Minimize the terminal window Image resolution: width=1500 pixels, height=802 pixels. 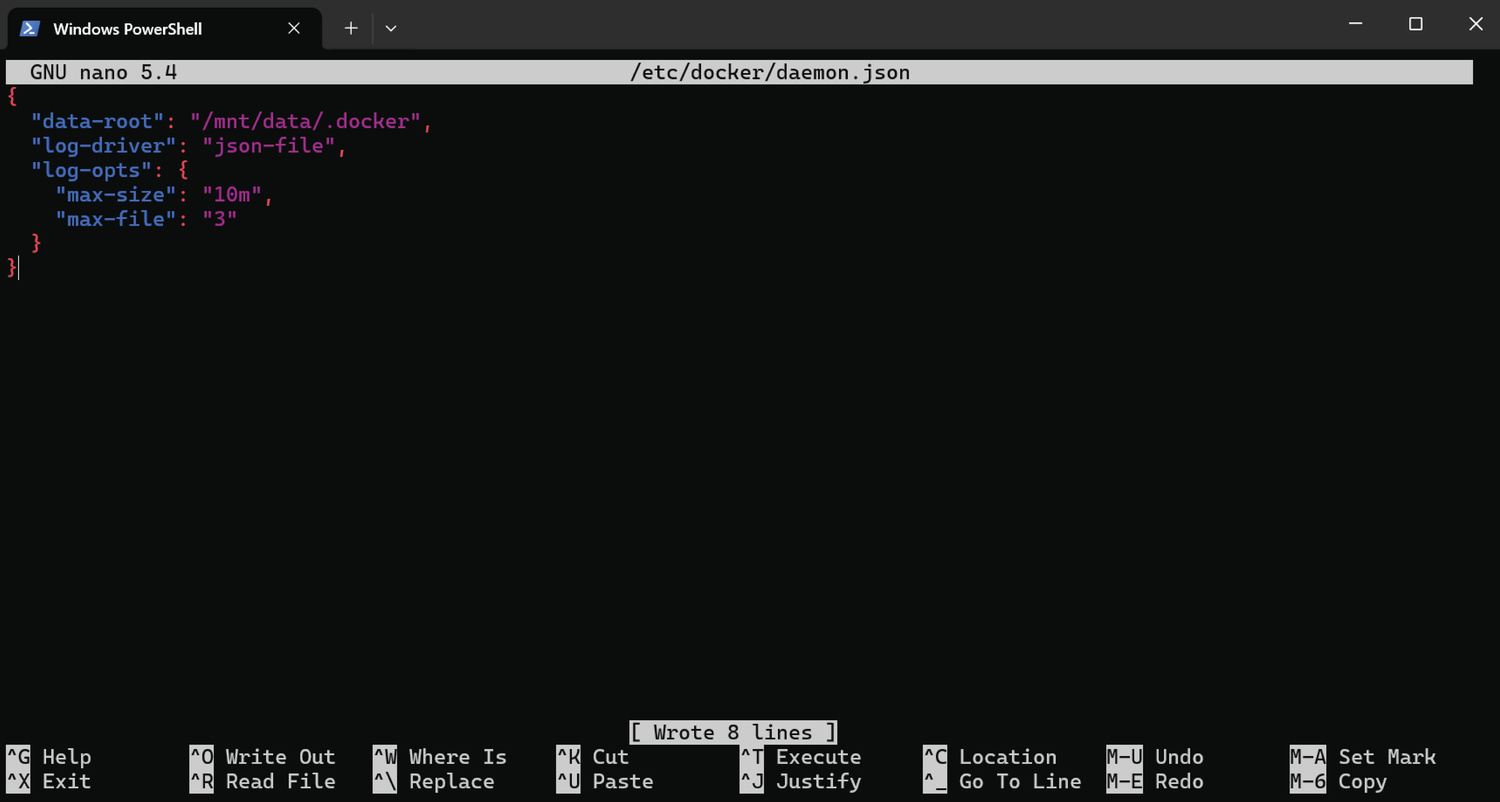click(x=1355, y=24)
